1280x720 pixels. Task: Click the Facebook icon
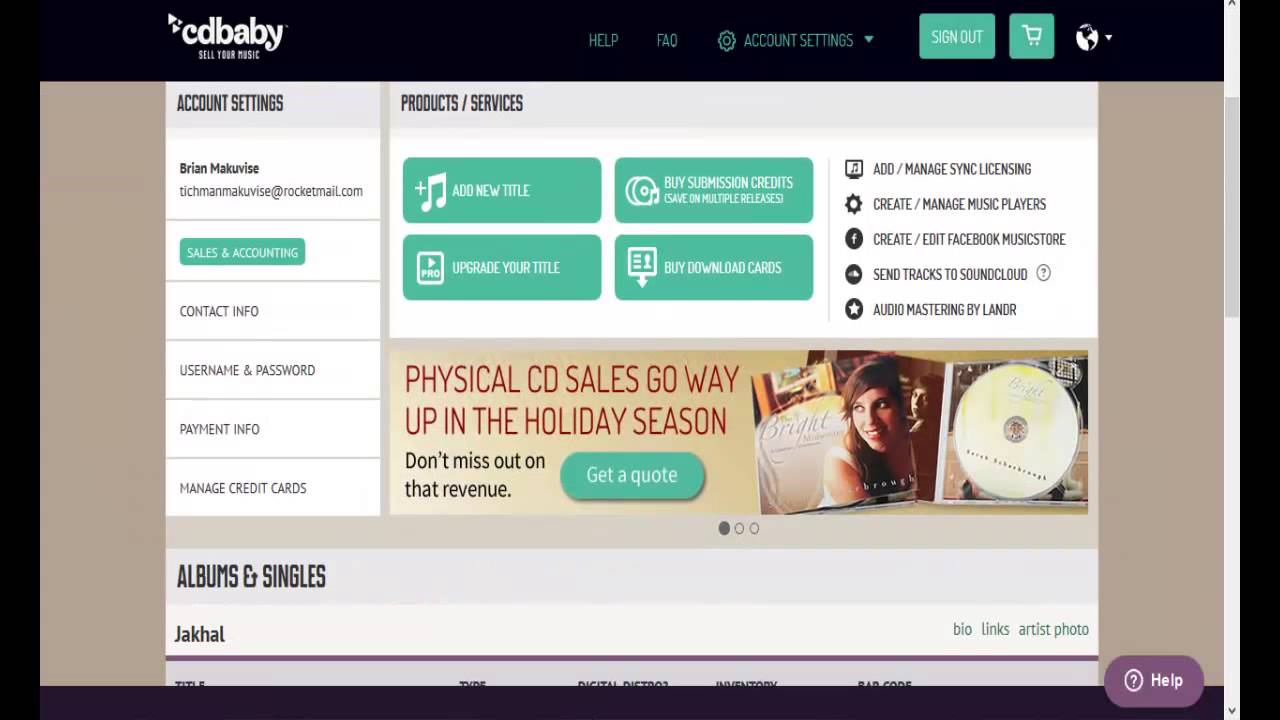854,239
